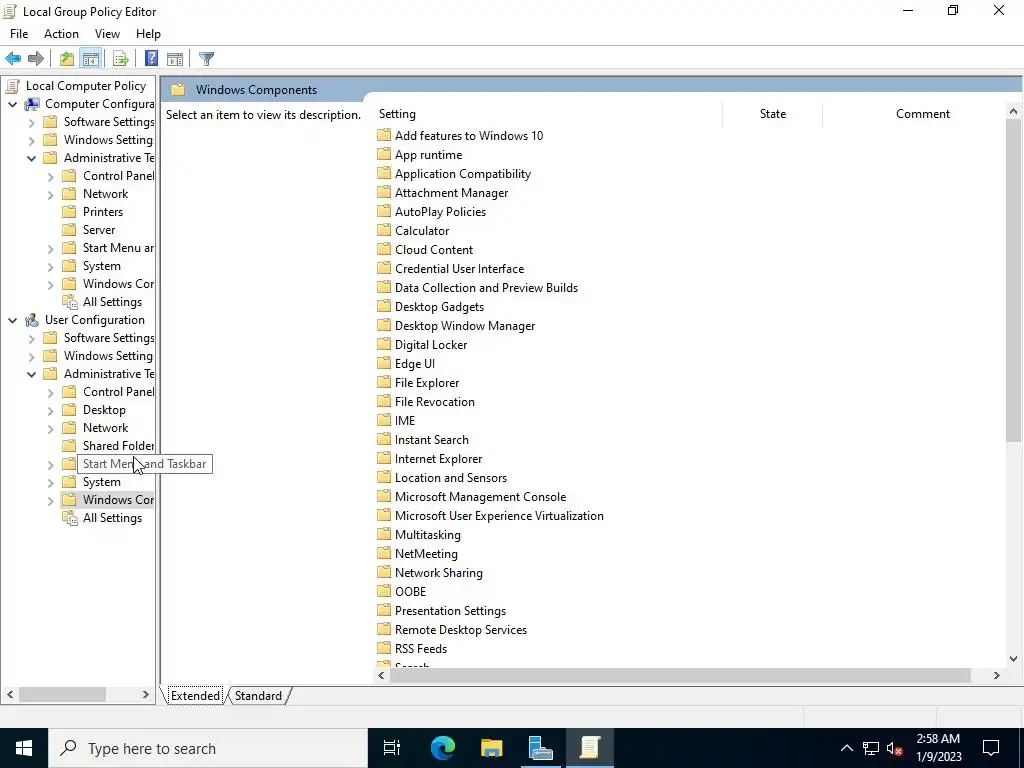Select Data Collection and Preview Builds
Screen dimensions: 1024x768
[x=486, y=287]
